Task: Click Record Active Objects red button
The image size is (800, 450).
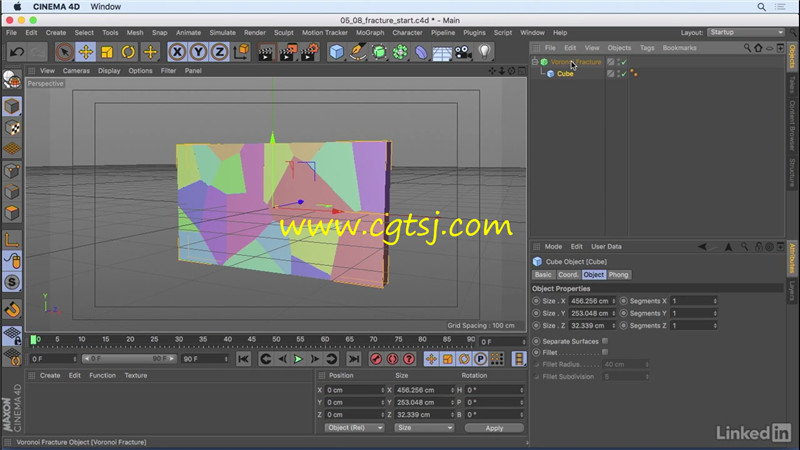Action: (x=376, y=359)
